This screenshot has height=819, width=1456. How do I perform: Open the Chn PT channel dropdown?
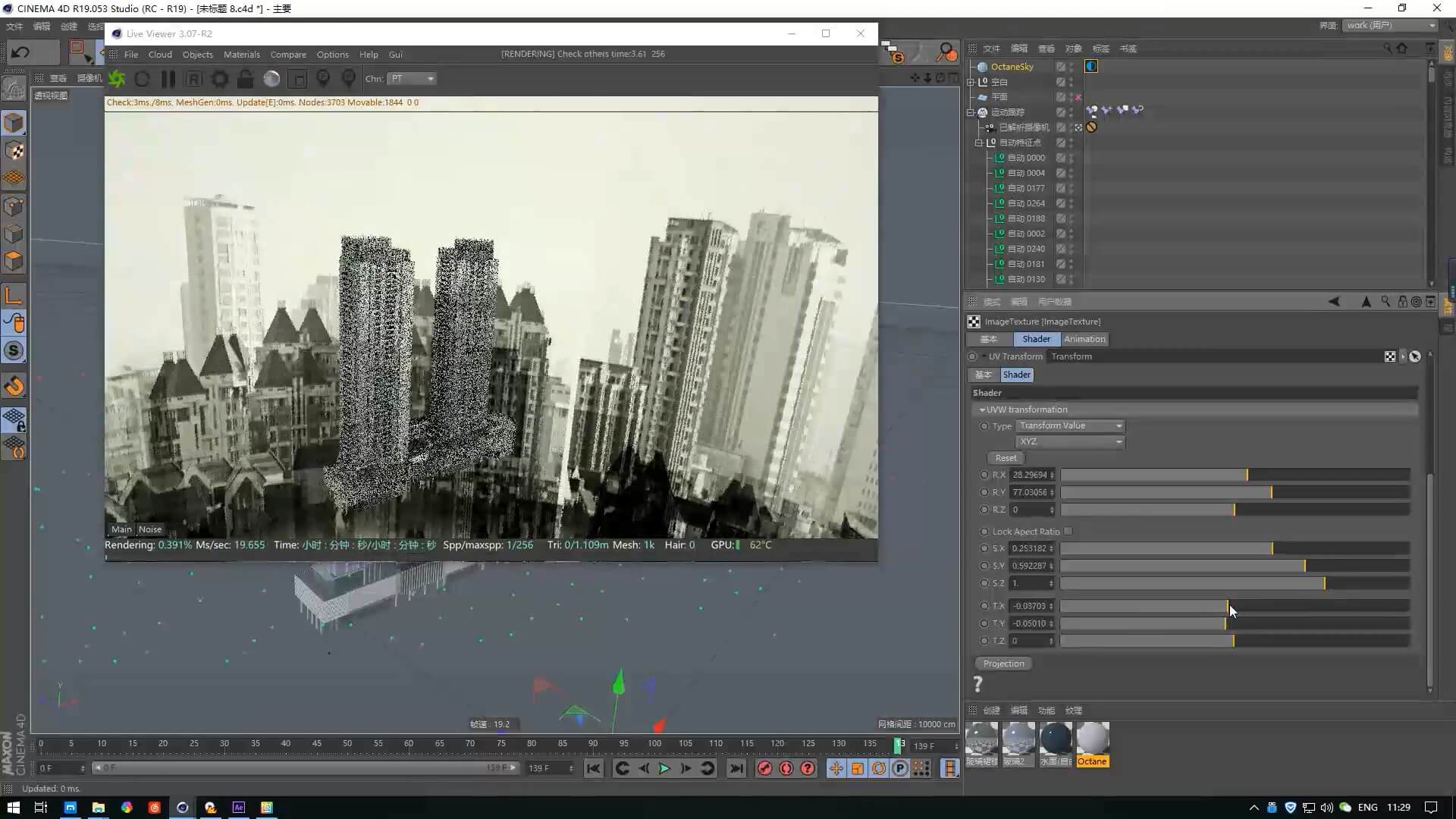[x=412, y=79]
